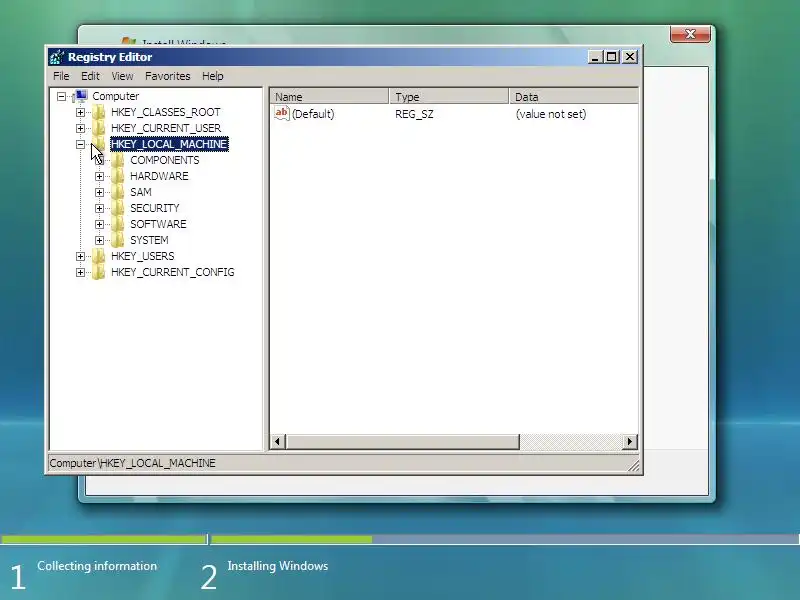This screenshot has width=800, height=600.
Task: Maximize the Registry Editor window
Action: [x=612, y=57]
